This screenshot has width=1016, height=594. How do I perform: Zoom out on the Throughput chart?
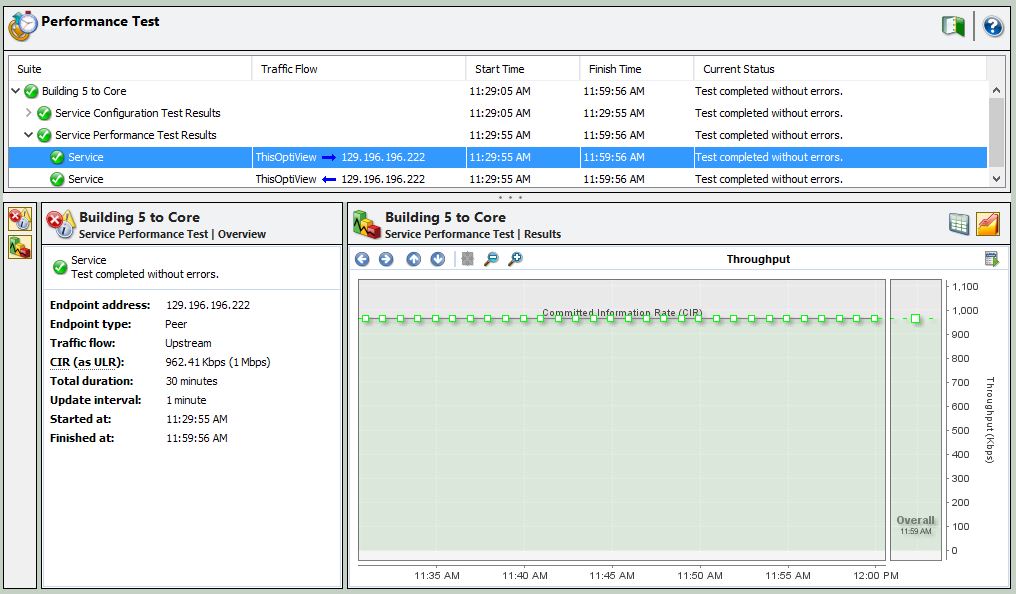pyautogui.click(x=491, y=259)
